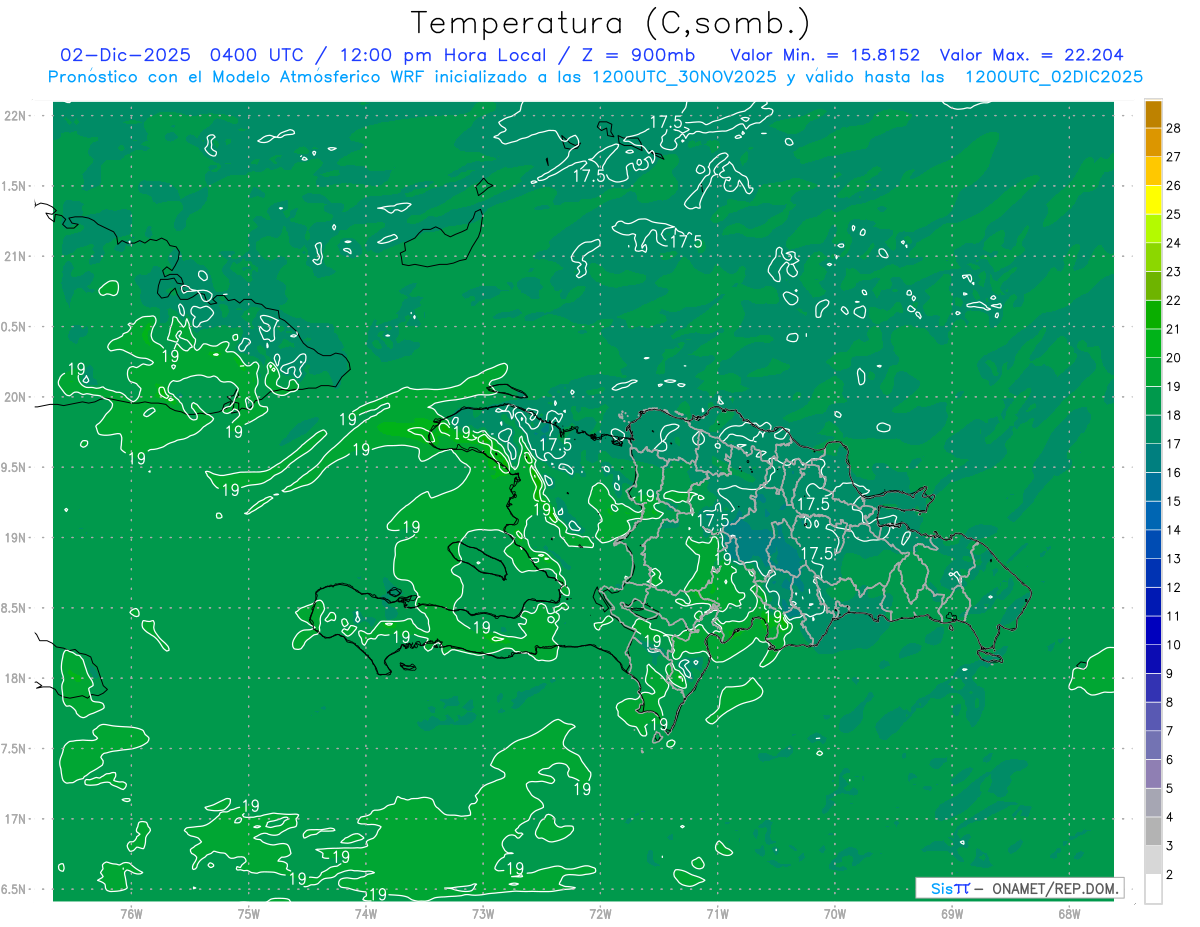
Task: Click the legend value label '13'
Action: click(x=1174, y=558)
